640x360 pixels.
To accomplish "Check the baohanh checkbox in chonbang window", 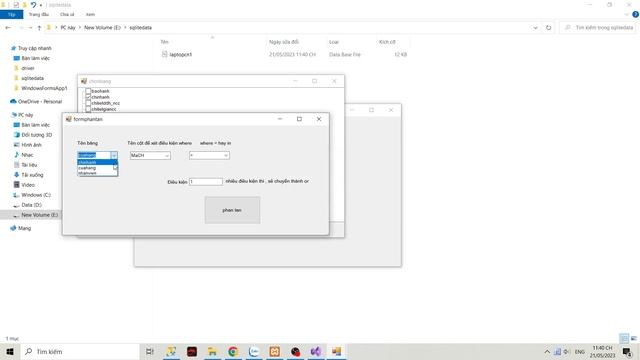I will point(88,91).
